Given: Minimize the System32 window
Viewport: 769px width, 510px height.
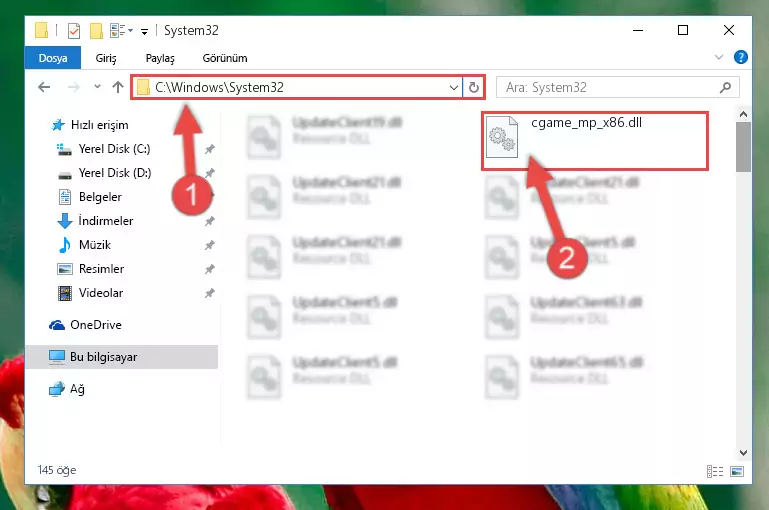Looking at the screenshot, I should [x=638, y=30].
